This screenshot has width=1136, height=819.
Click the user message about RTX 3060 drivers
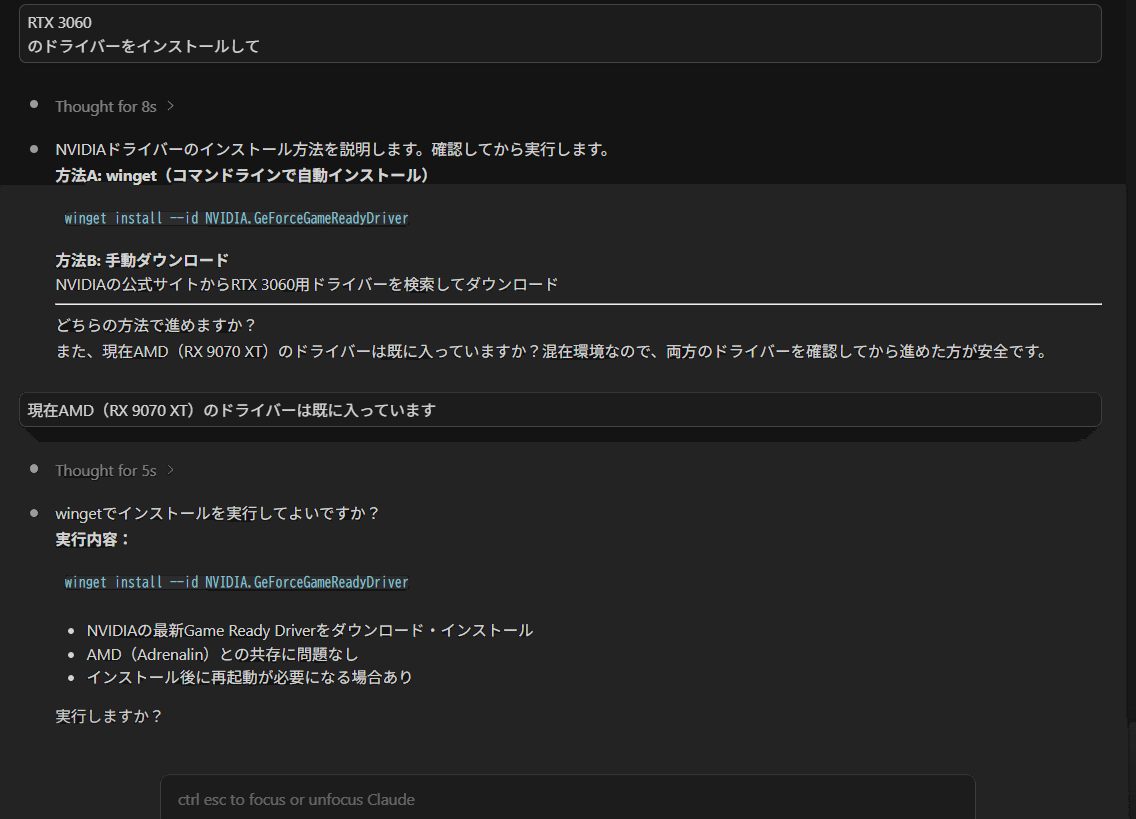(560, 33)
